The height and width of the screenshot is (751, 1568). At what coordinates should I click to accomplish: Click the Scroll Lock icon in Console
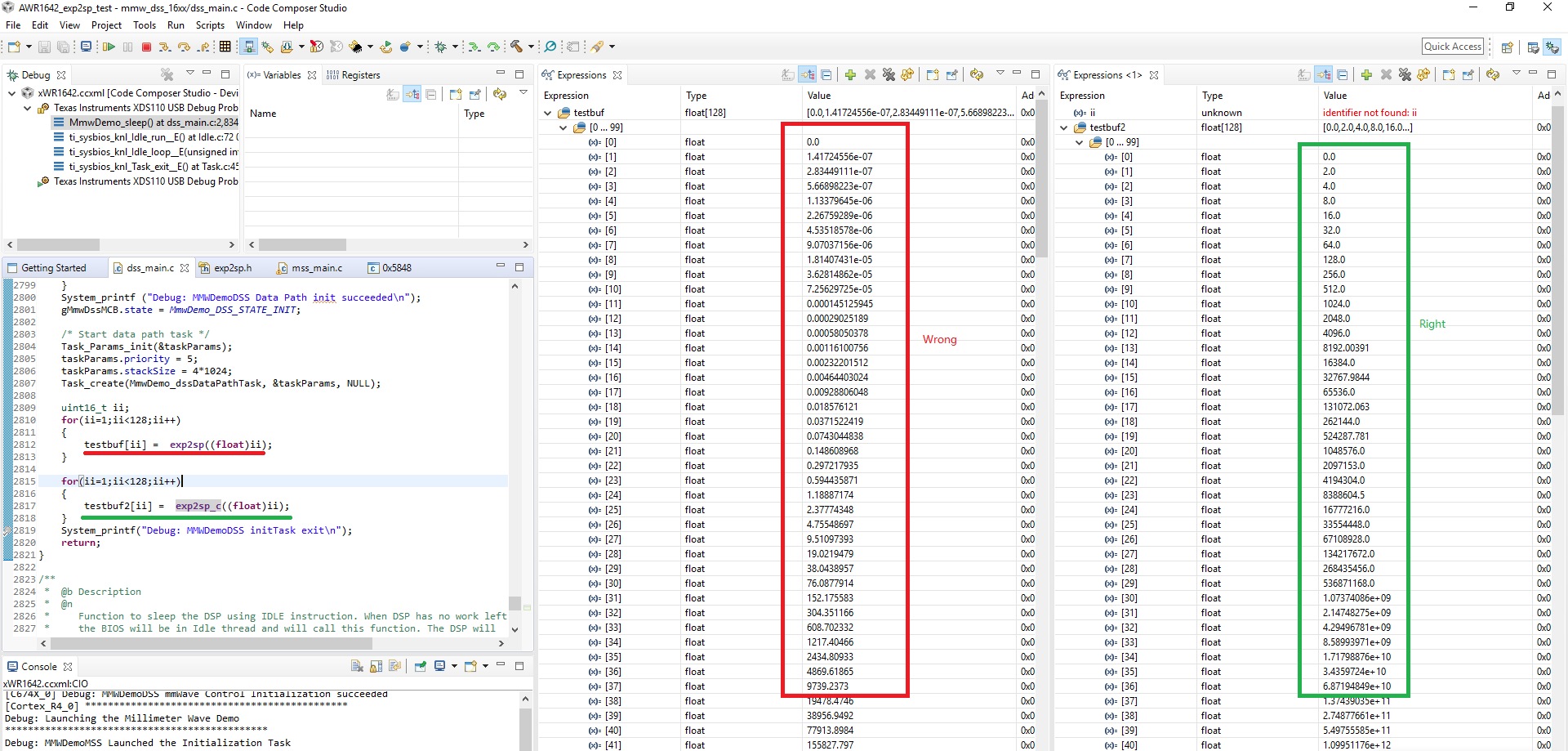coord(376,667)
